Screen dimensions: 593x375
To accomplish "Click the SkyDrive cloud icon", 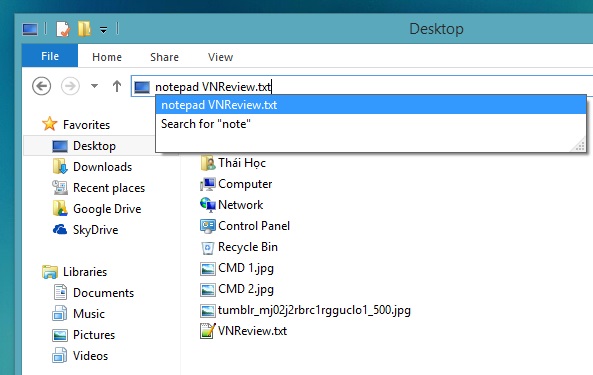I will coord(60,229).
